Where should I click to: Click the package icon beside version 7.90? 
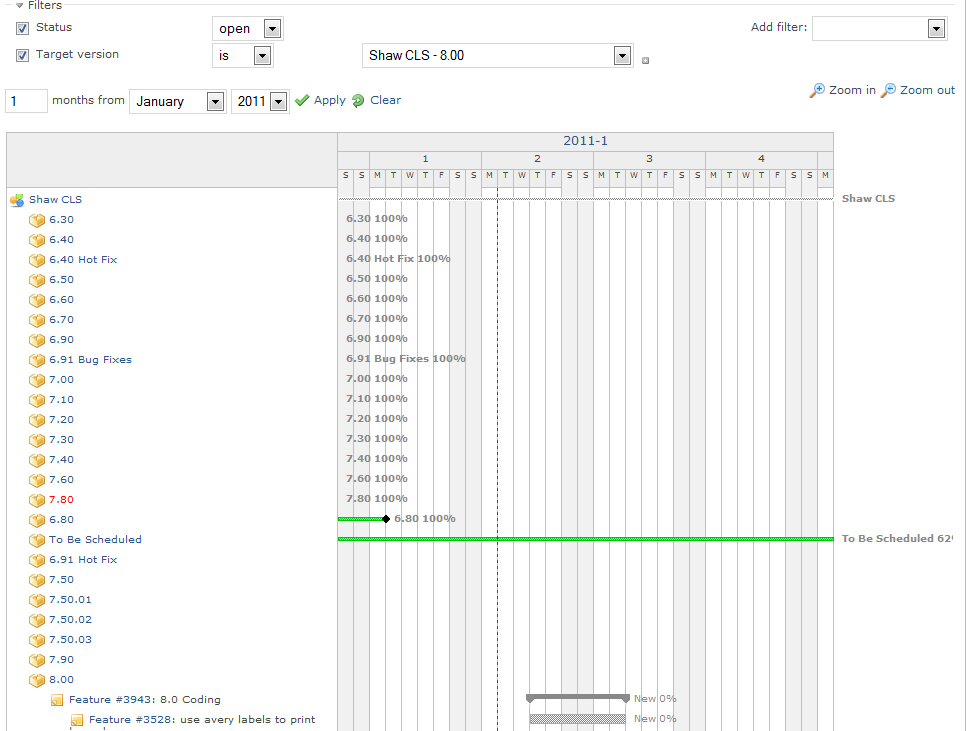pos(37,660)
